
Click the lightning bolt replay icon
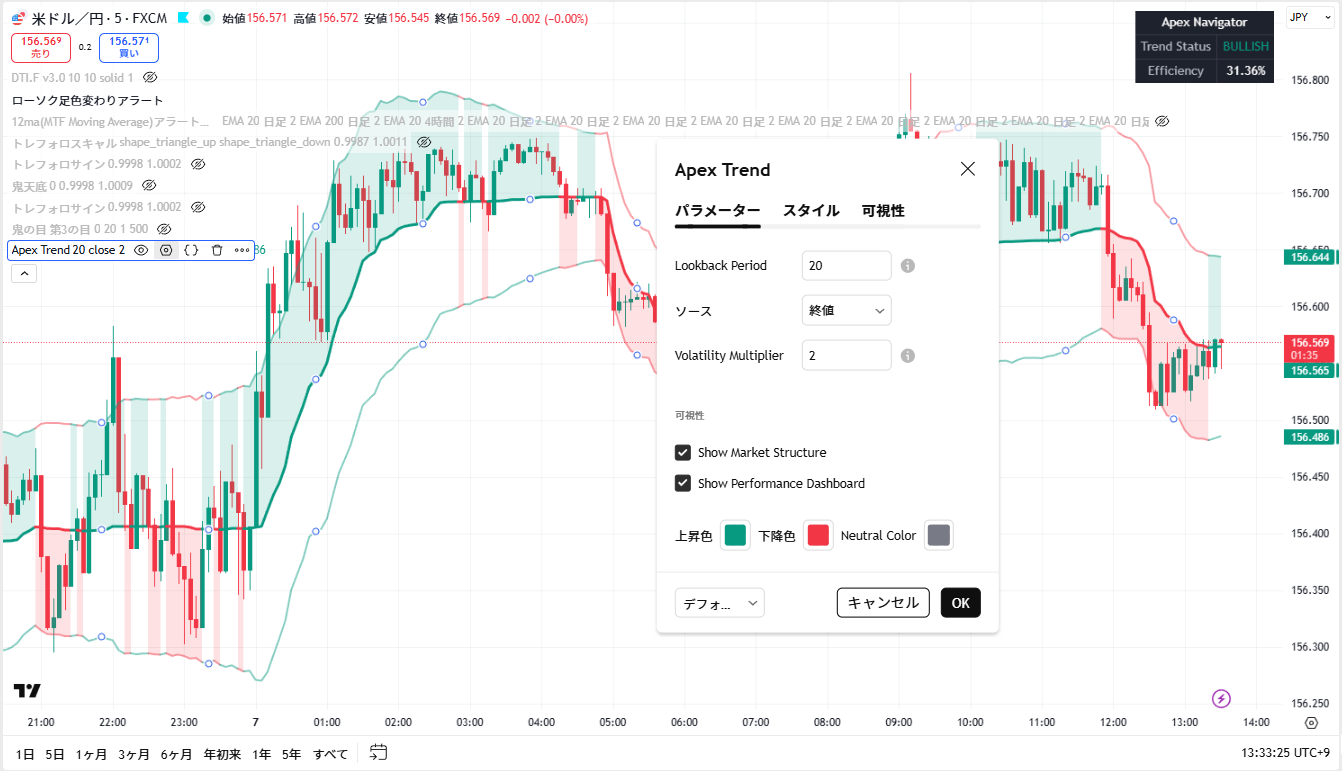(1220, 698)
